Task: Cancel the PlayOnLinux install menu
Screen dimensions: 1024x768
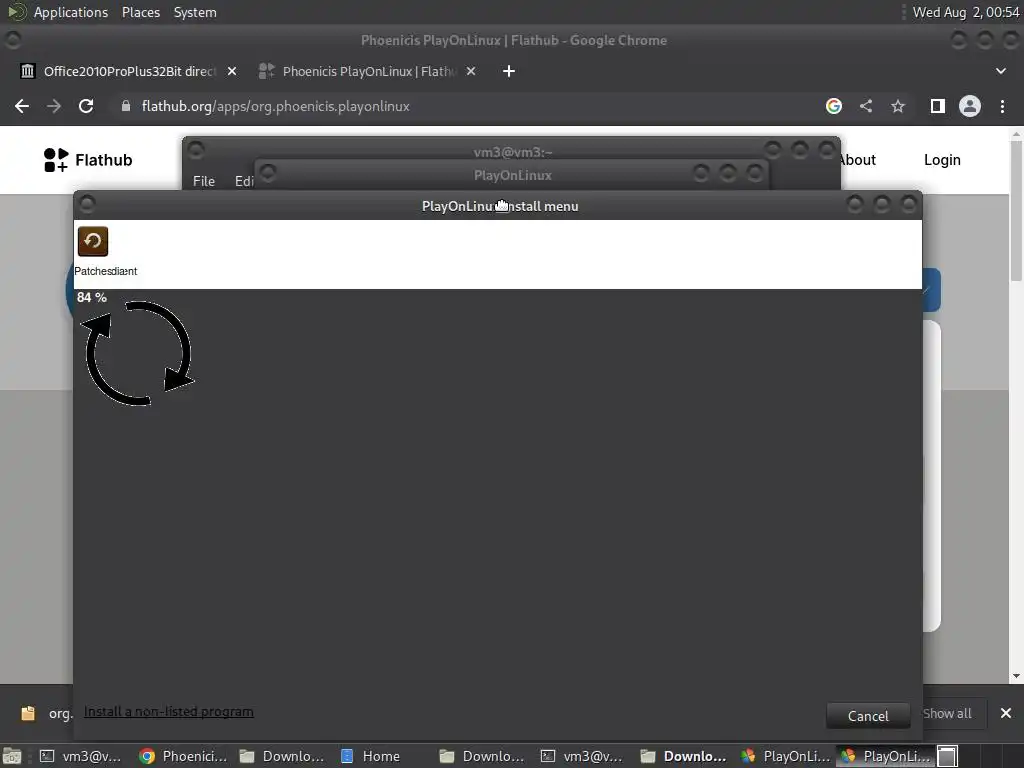Action: (868, 716)
